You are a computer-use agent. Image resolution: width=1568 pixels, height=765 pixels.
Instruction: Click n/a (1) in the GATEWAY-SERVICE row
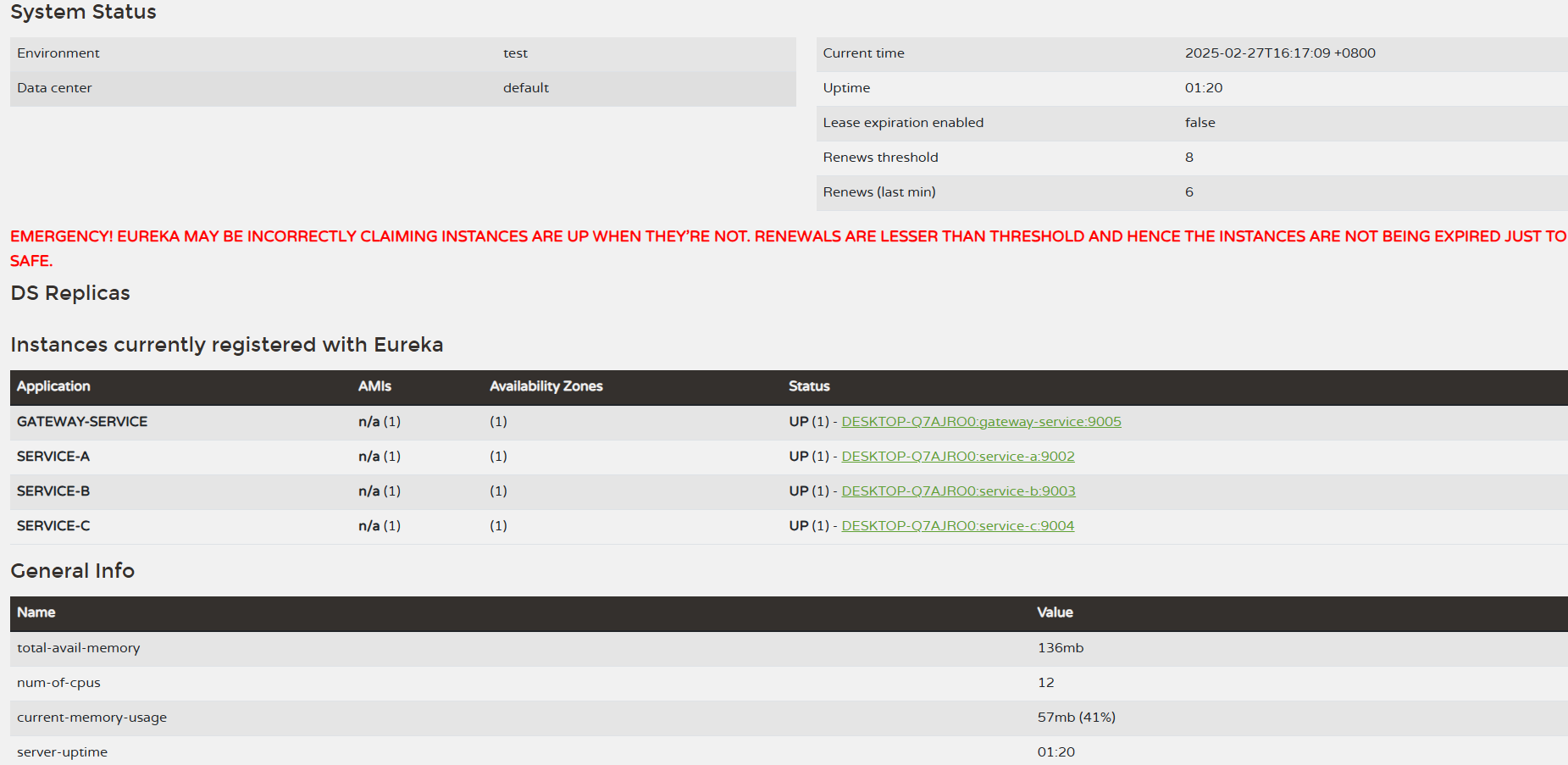[x=380, y=422]
